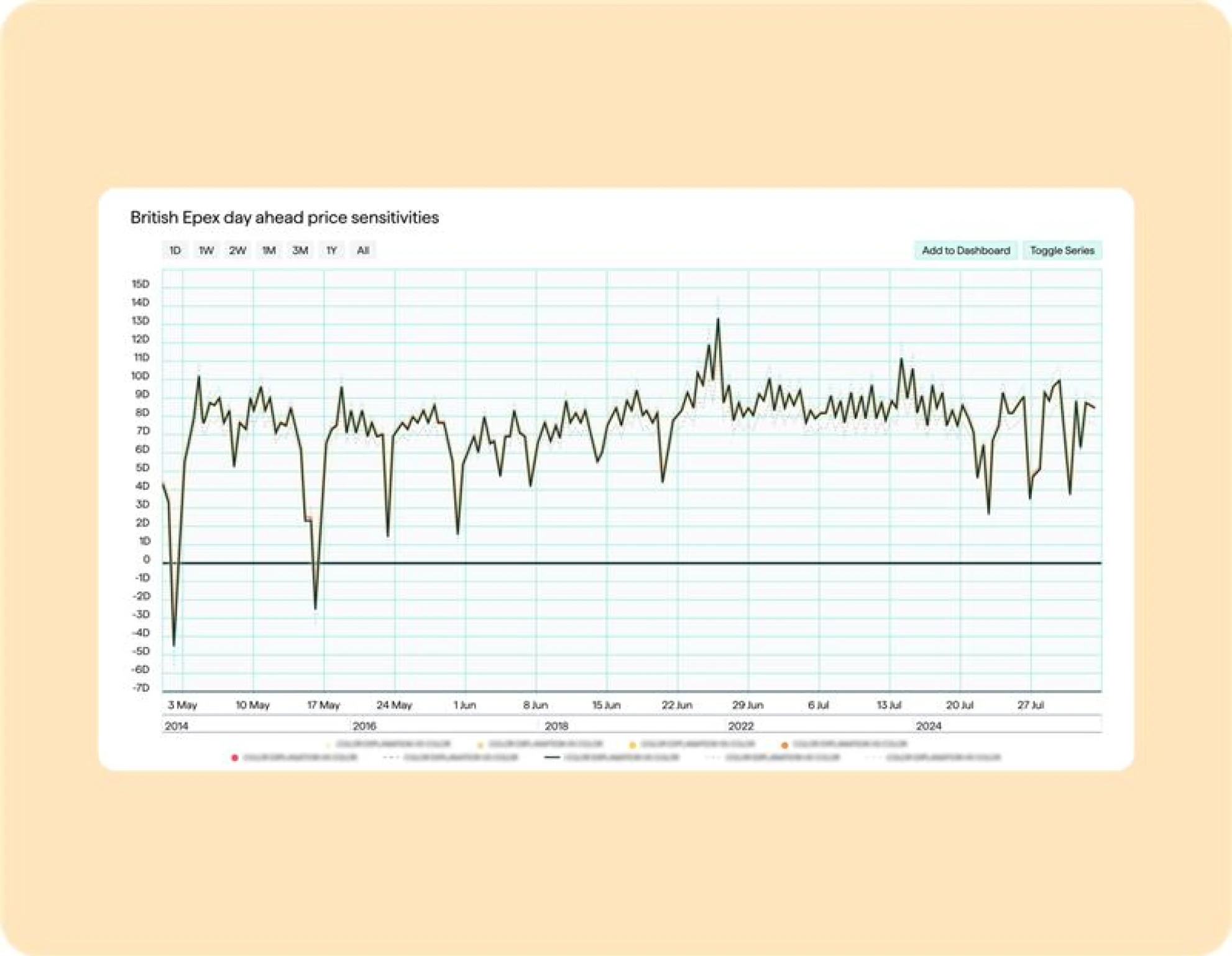
Task: Show one year with the 1Y button
Action: pos(331,250)
